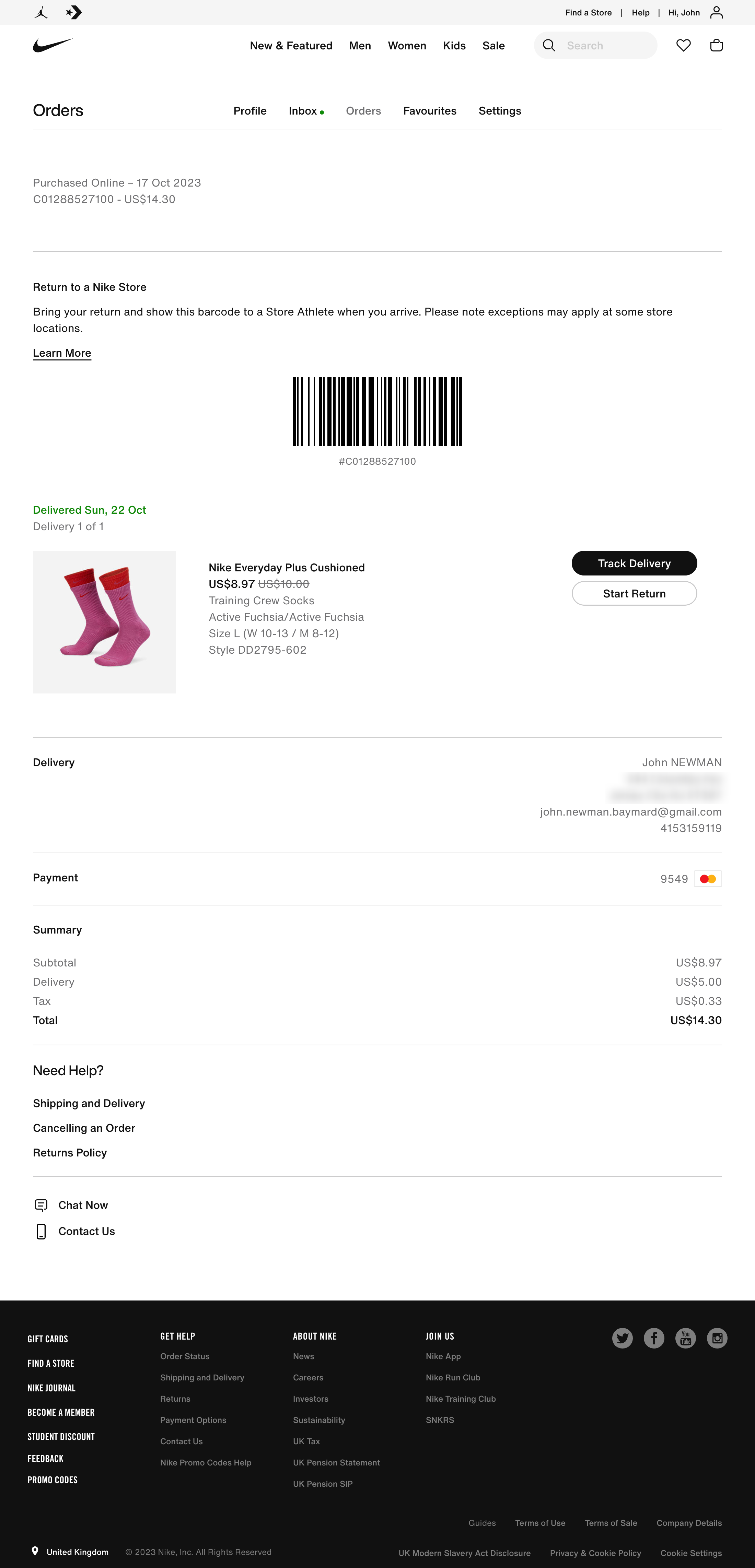Open the Women navigation menu
The image size is (755, 1568).
coord(406,45)
